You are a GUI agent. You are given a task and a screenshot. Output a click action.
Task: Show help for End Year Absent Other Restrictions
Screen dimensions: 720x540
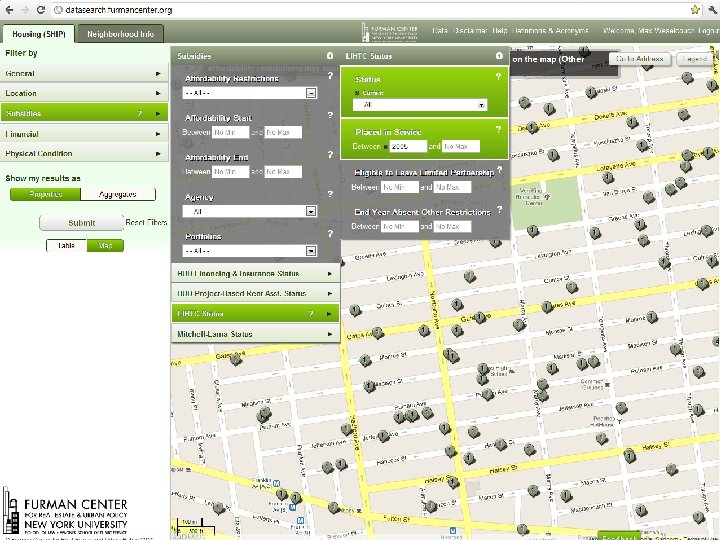pos(500,209)
